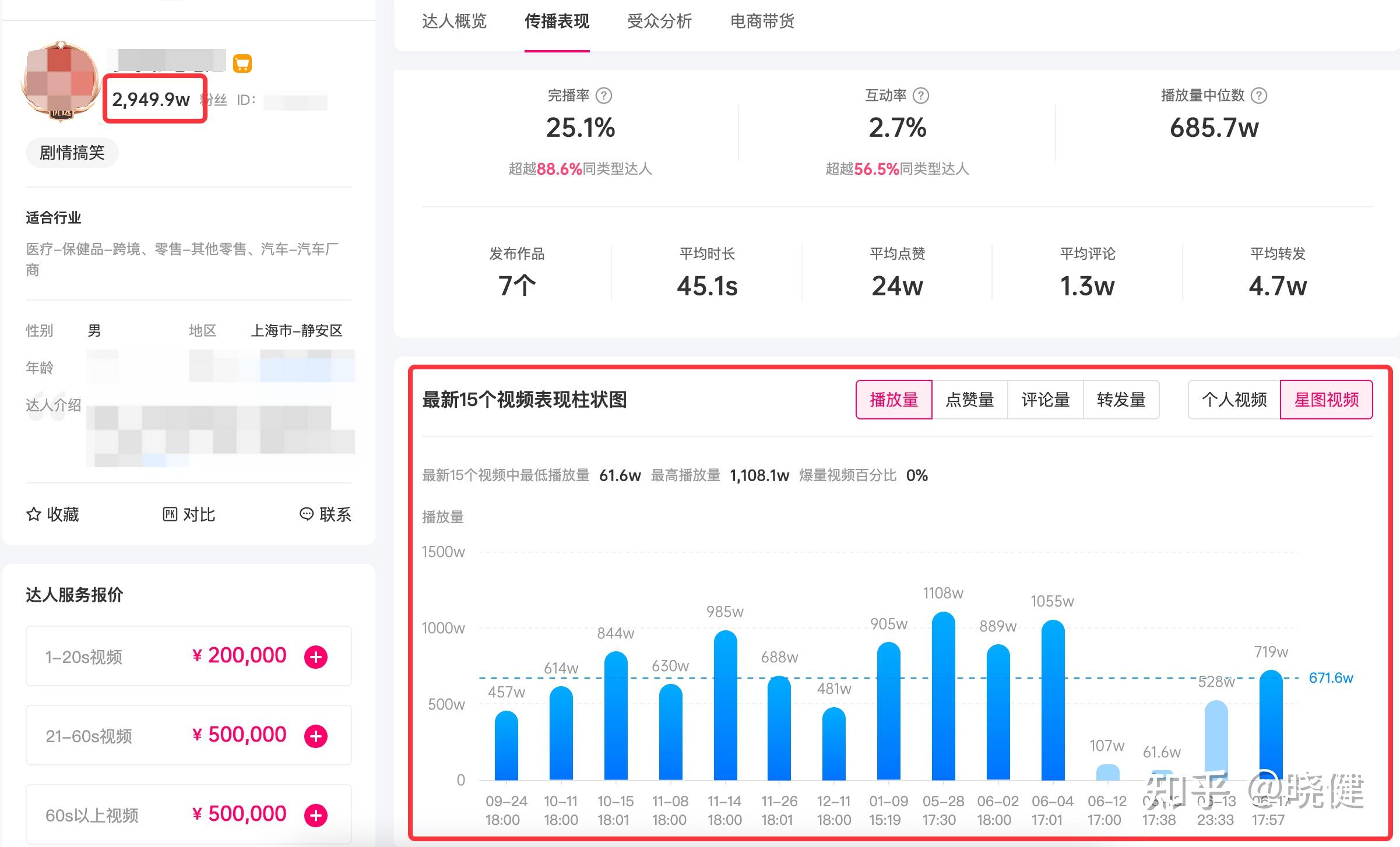Switch chart to 星图视频
1400x847 pixels.
coord(1327,400)
